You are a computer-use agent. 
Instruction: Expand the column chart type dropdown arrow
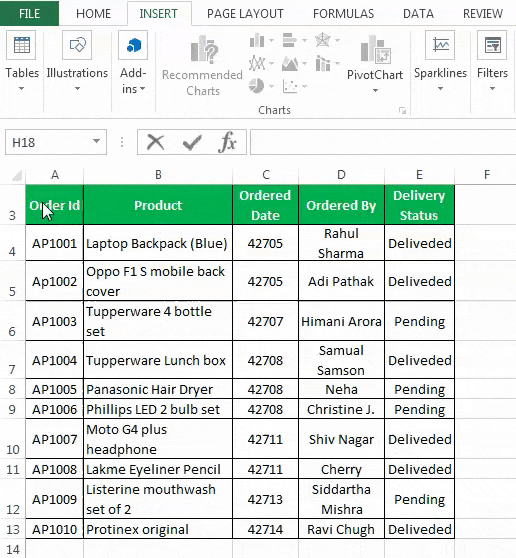(x=272, y=41)
